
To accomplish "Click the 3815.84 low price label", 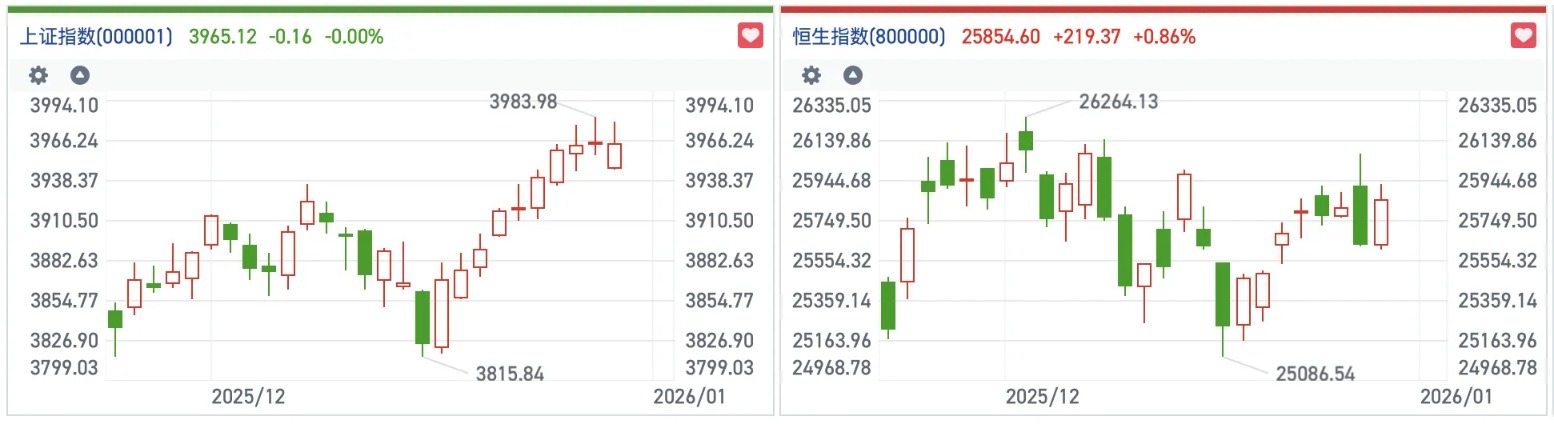I will tap(511, 374).
